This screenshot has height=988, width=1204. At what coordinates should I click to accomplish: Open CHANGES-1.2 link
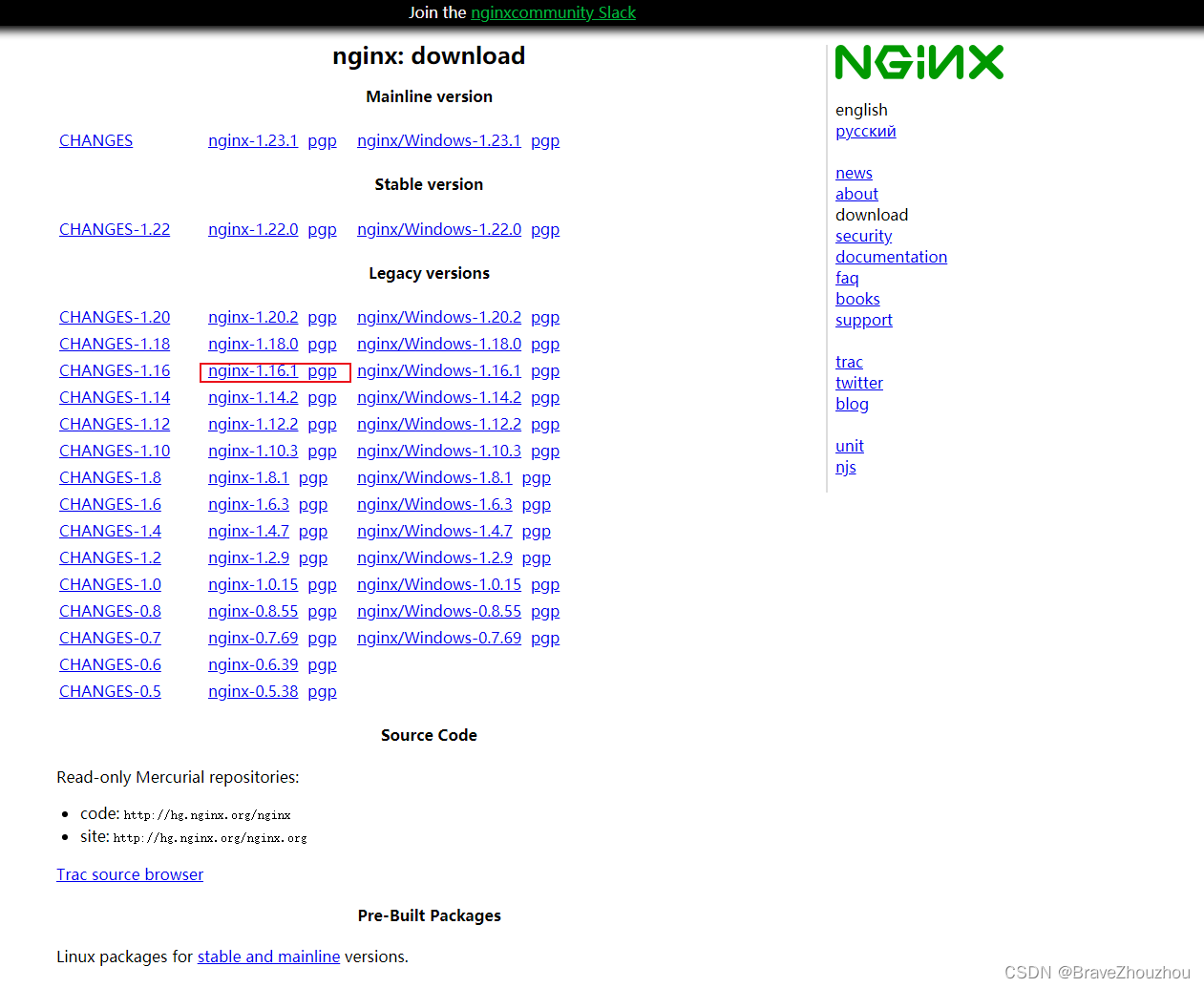[x=110, y=557]
